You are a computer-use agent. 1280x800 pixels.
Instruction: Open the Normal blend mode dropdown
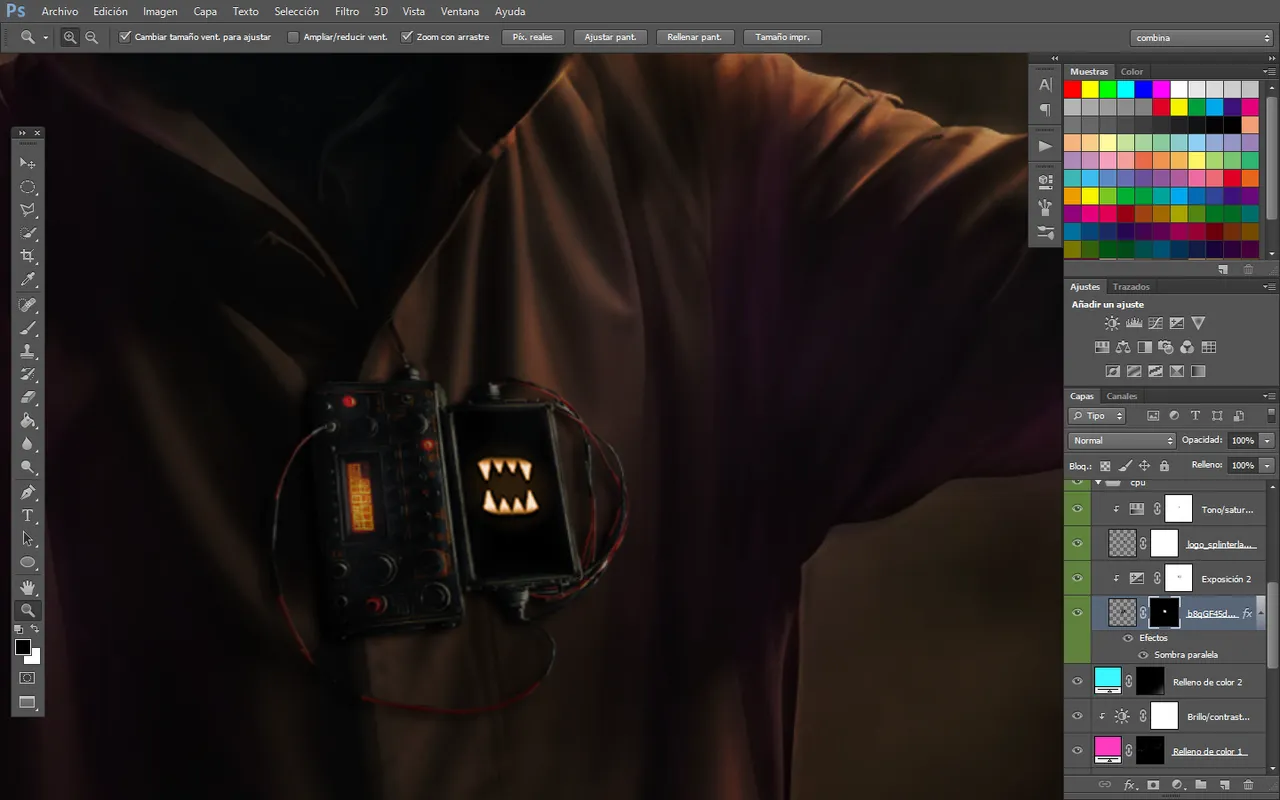(x=1123, y=441)
